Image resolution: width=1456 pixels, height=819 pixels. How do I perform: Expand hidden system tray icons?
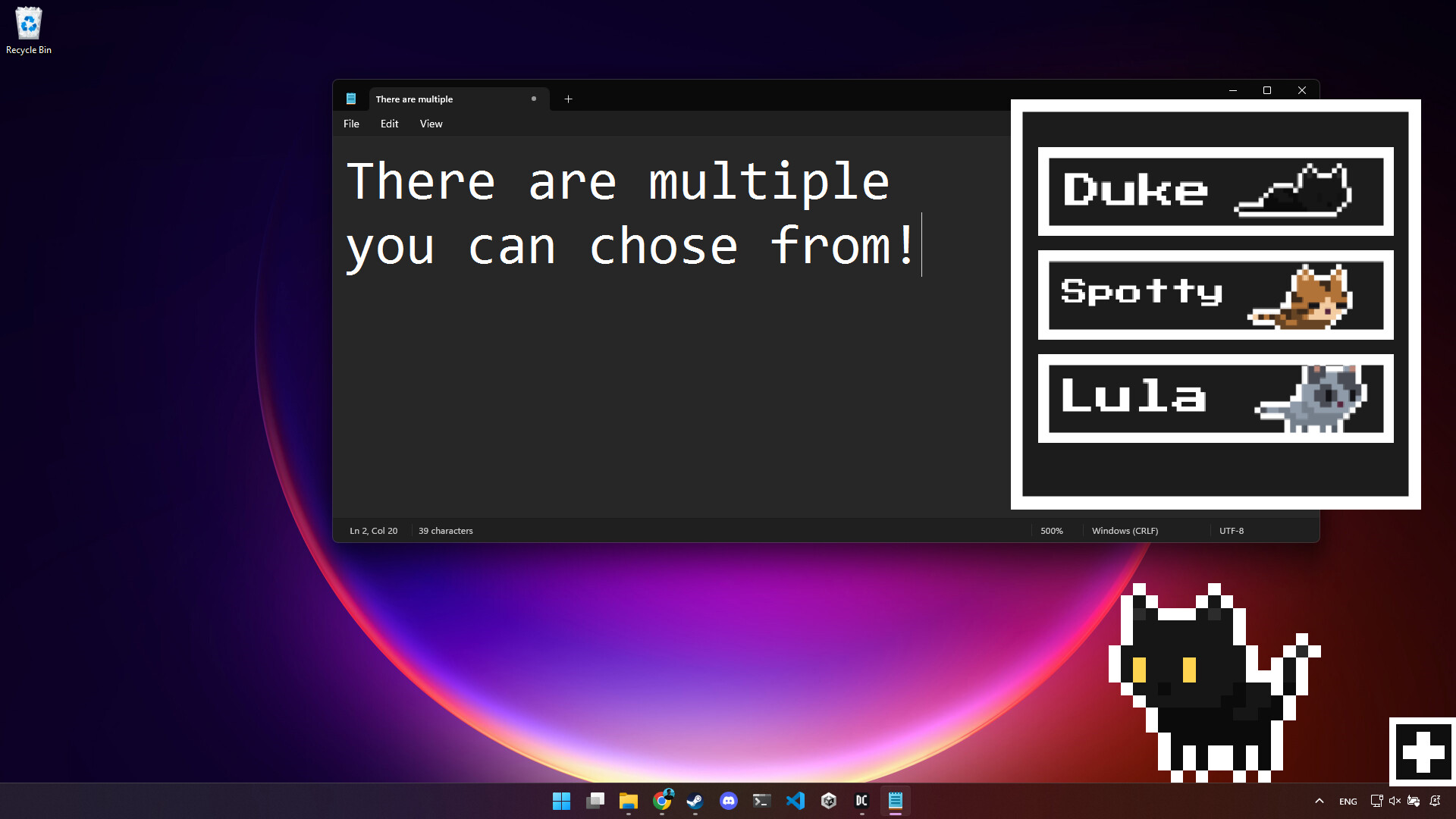point(1319,801)
